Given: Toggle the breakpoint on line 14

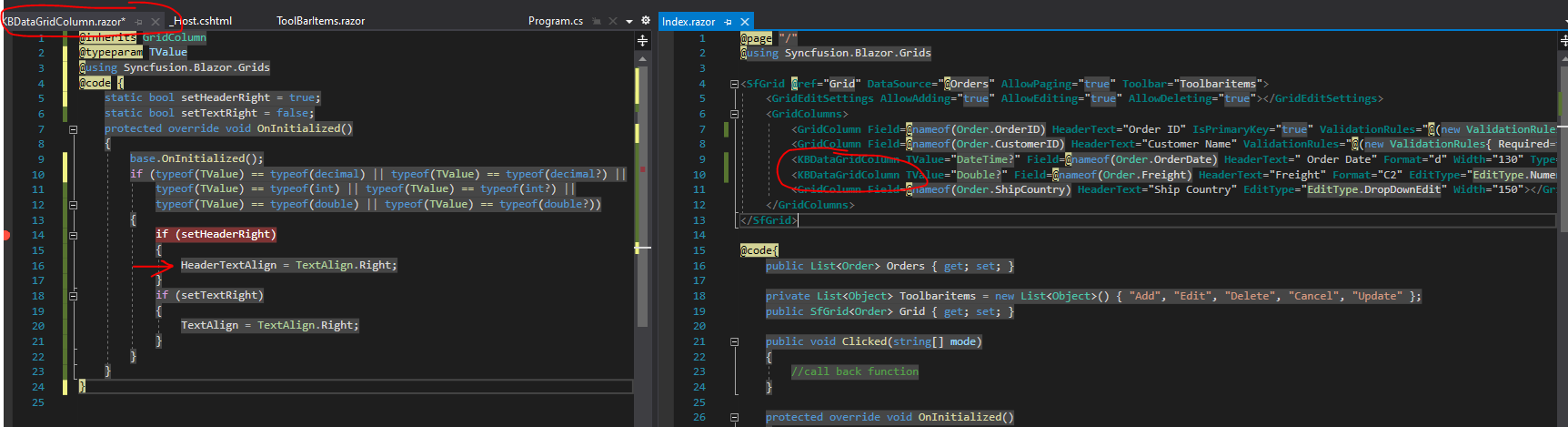Looking at the screenshot, I should pyautogui.click(x=5, y=235).
